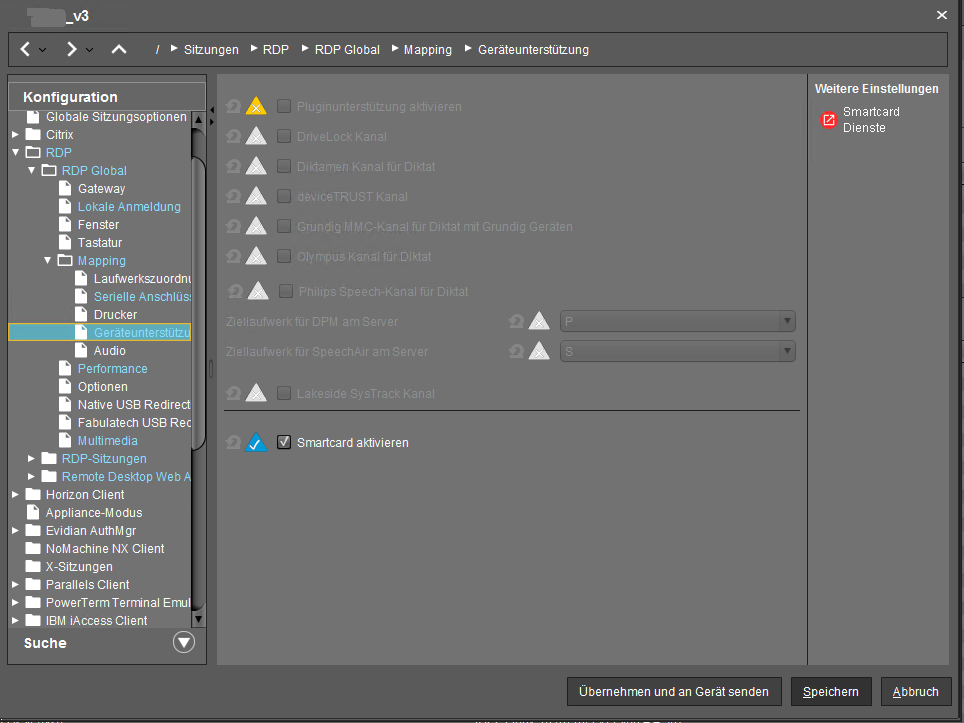
Task: Click Übernehmen und an Gerät senden
Action: click(674, 691)
